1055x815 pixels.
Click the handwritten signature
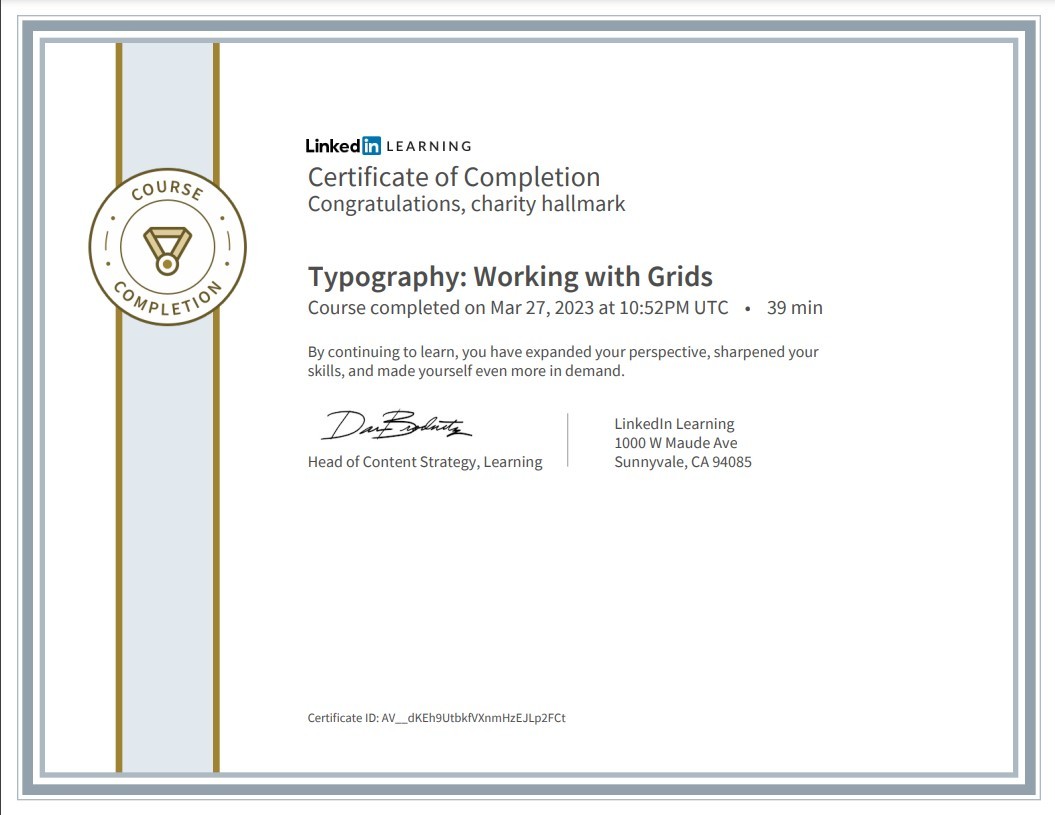point(396,425)
